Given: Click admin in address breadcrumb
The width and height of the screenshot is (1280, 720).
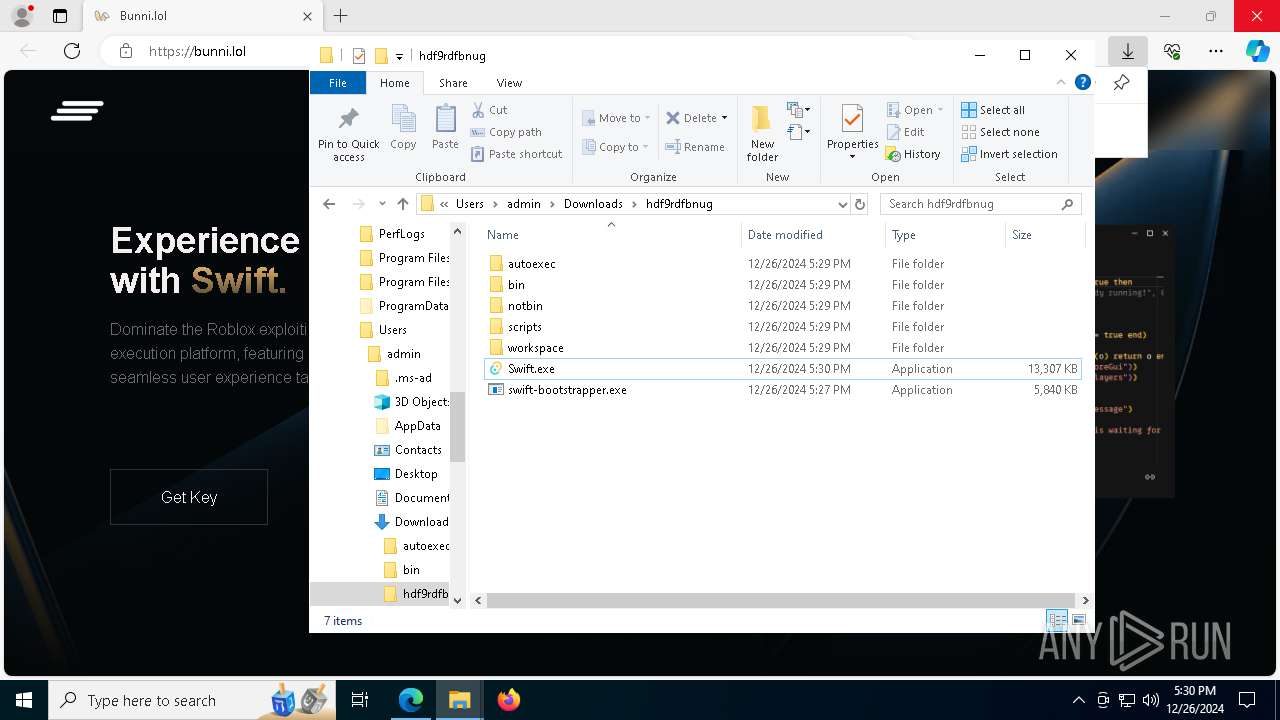Looking at the screenshot, I should 524,204.
